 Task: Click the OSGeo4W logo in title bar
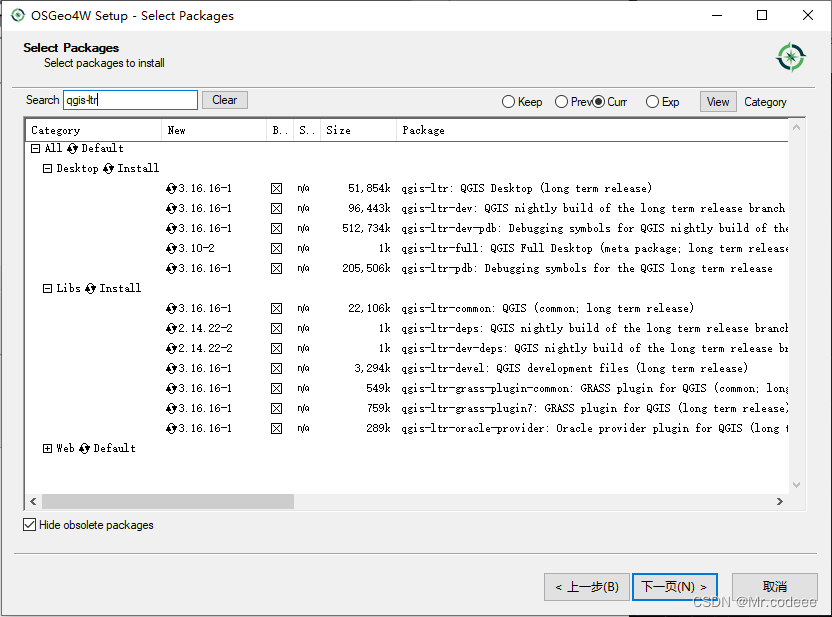(x=18, y=15)
